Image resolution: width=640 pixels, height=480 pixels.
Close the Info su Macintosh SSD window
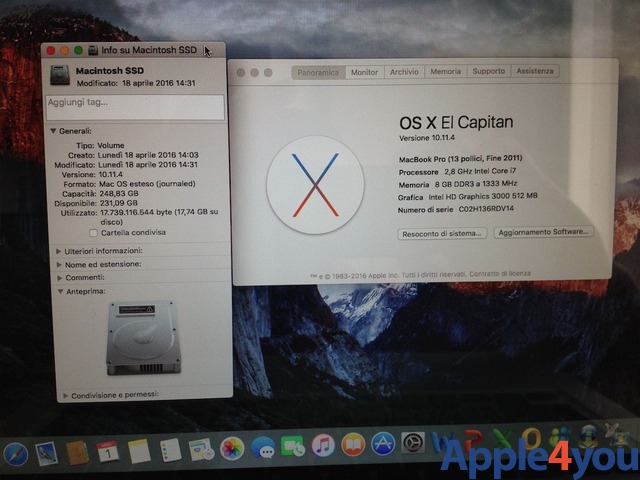[x=51, y=51]
